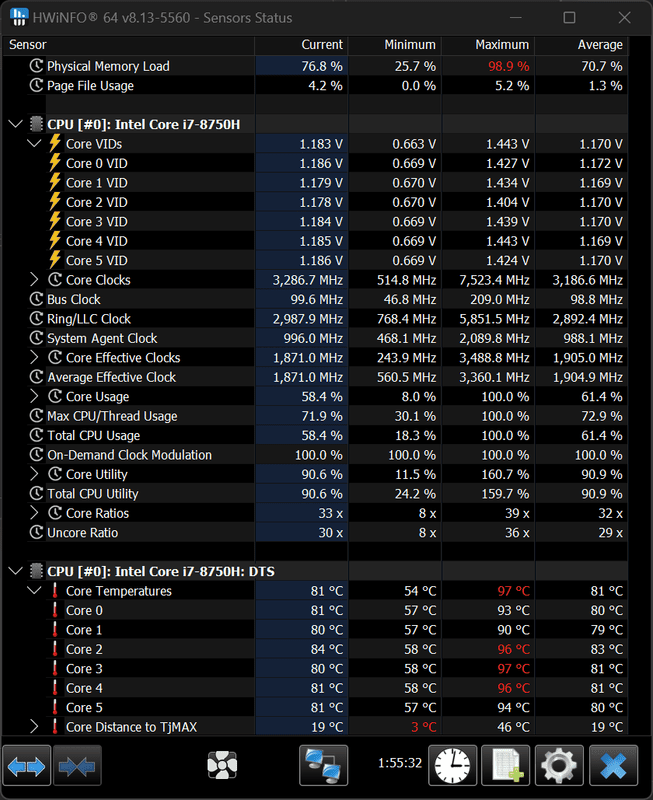The height and width of the screenshot is (800, 653).
Task: Click the Current column header
Action: [301, 45]
